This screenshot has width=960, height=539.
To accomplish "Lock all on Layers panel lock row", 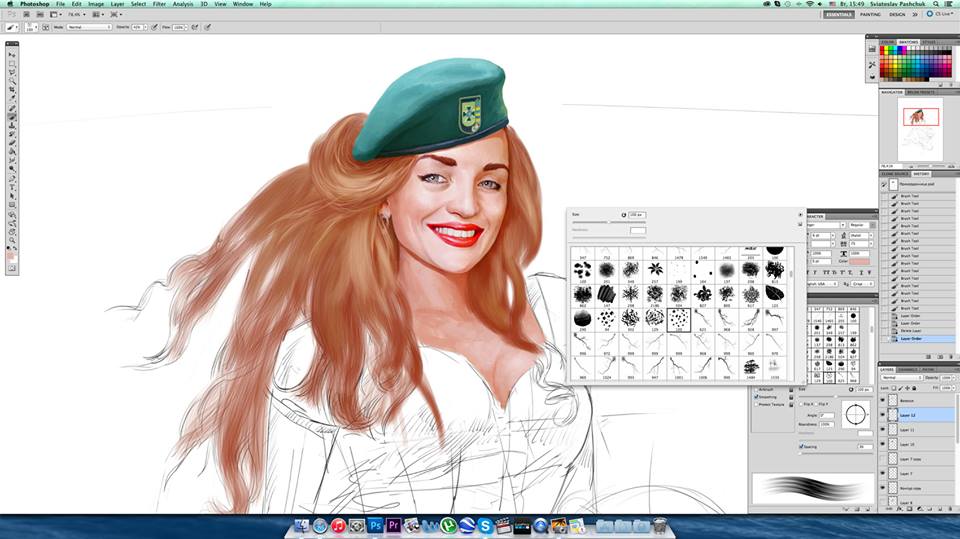I will click(915, 388).
